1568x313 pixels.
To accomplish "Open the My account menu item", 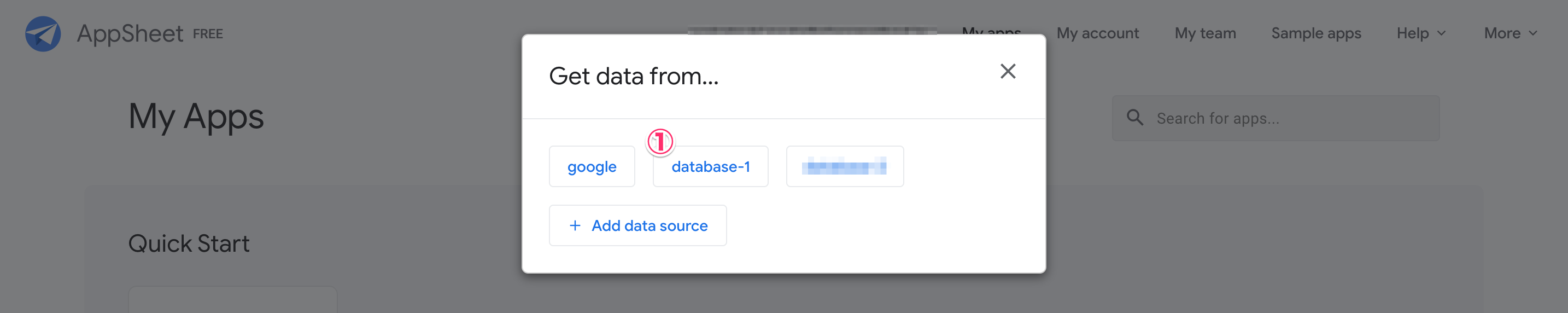I will click(1097, 33).
